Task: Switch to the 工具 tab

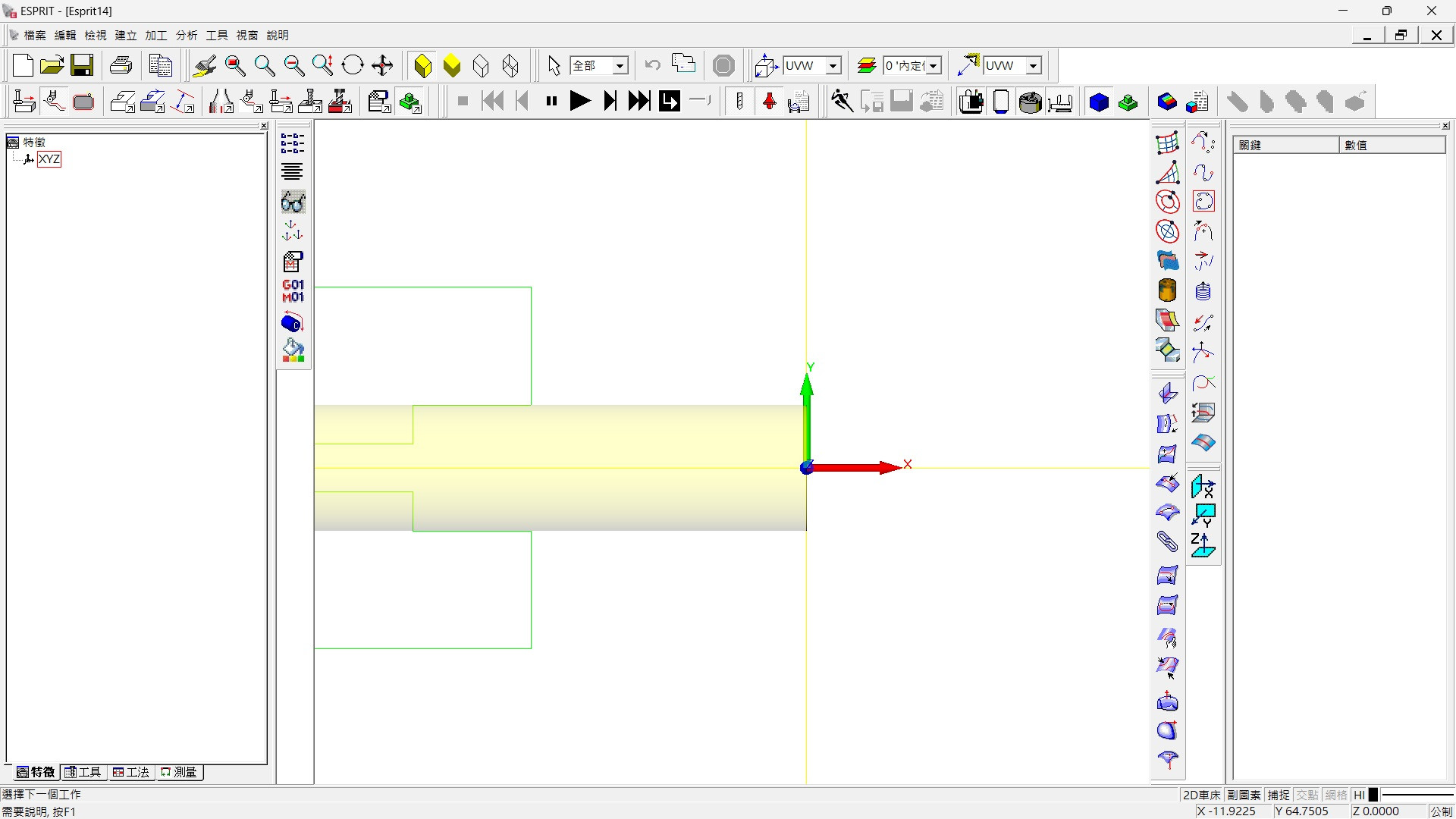Action: [83, 772]
